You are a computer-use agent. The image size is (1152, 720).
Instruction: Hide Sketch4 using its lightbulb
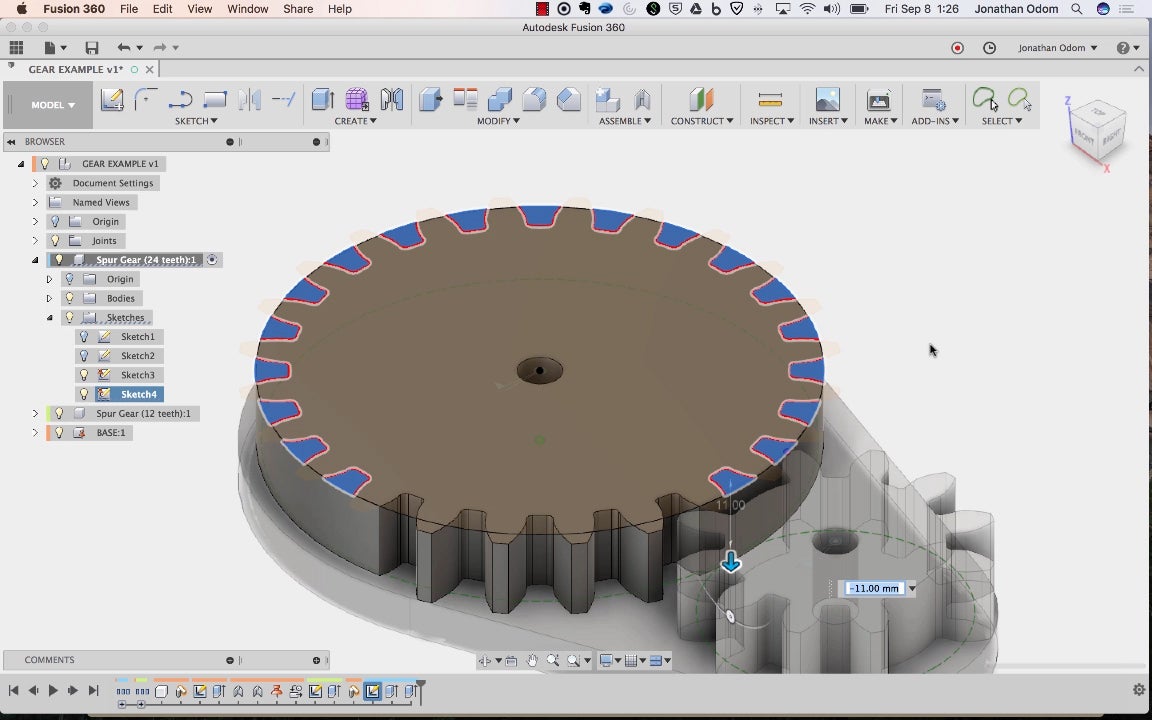[85, 394]
